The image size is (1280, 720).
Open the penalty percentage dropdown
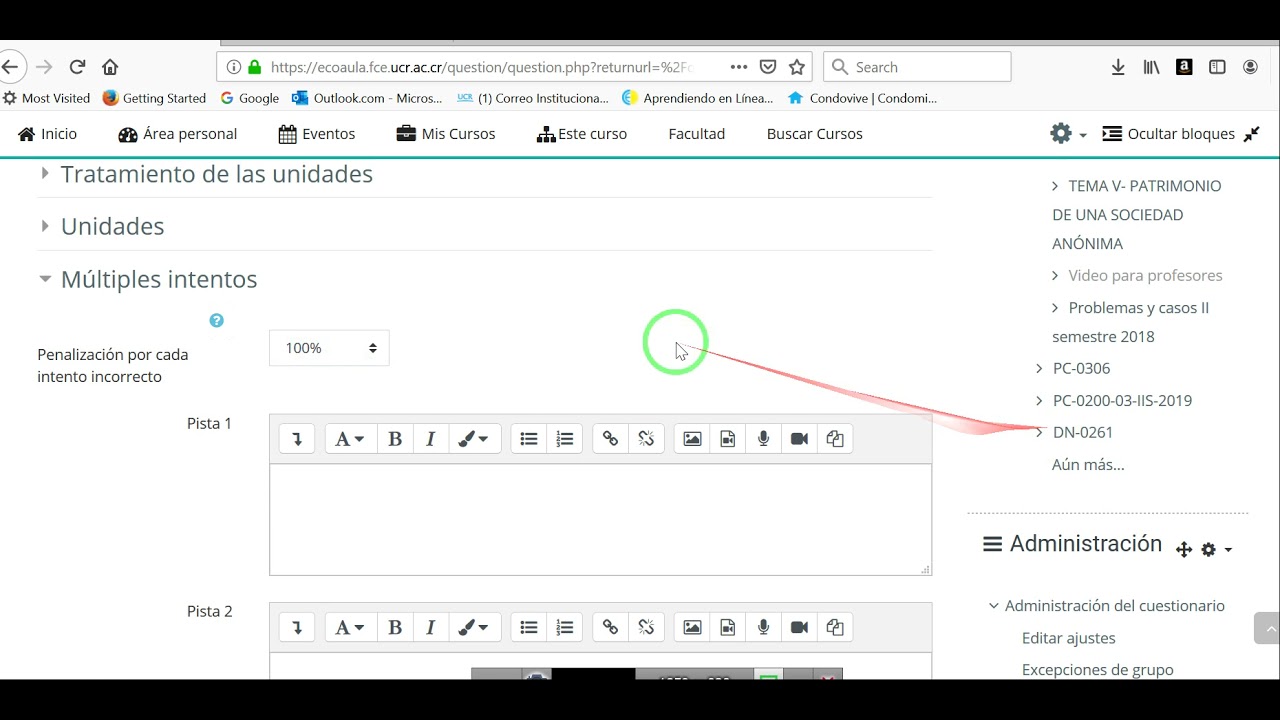[329, 348]
